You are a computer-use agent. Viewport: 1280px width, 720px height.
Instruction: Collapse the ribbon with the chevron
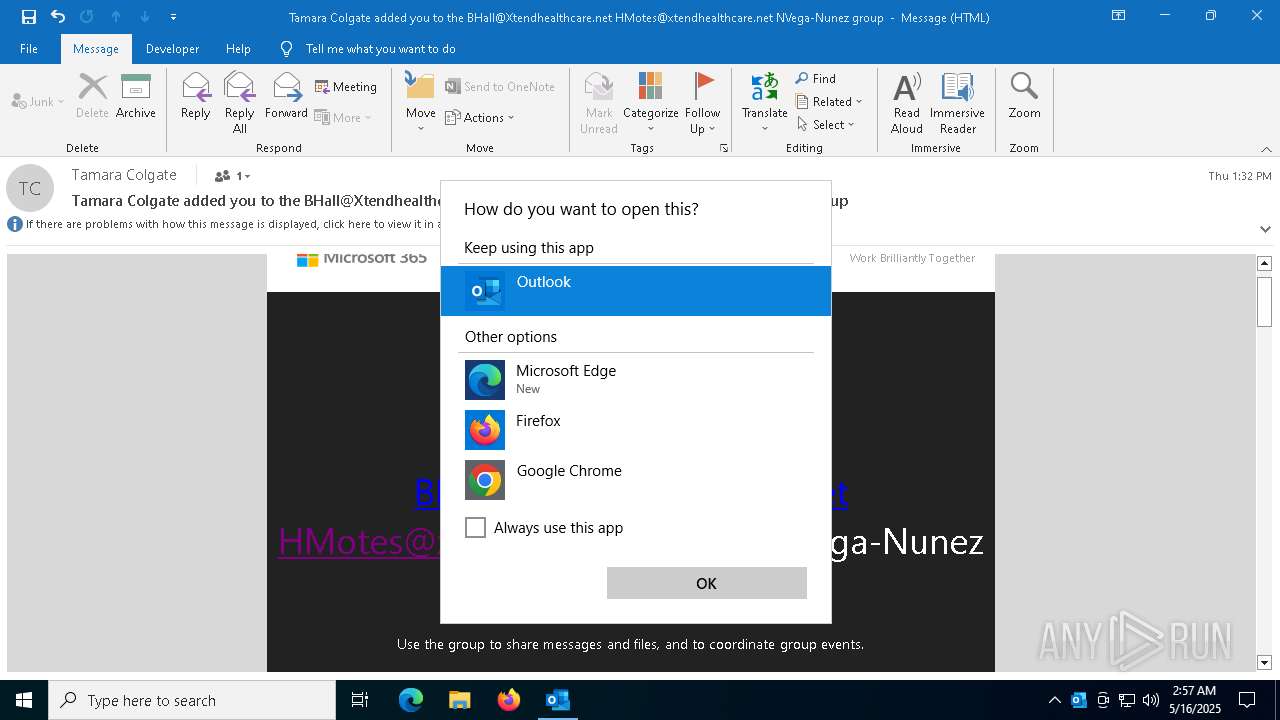pyautogui.click(x=1266, y=149)
